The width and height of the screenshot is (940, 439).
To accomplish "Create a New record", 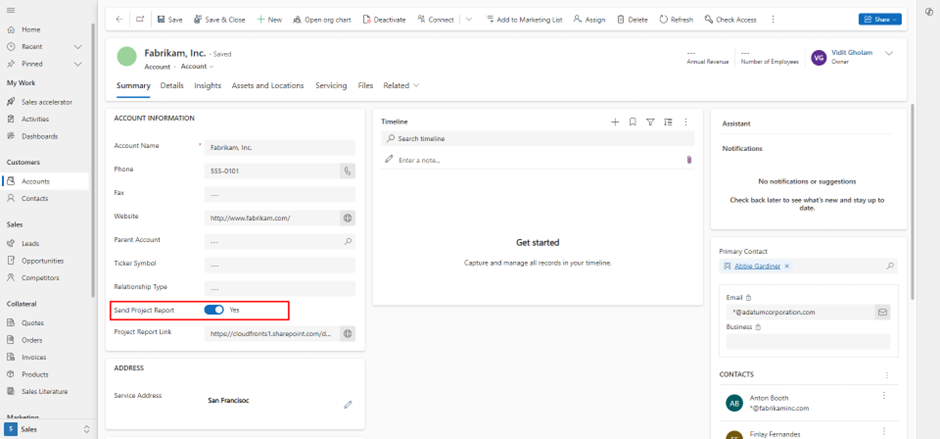I will click(x=269, y=19).
